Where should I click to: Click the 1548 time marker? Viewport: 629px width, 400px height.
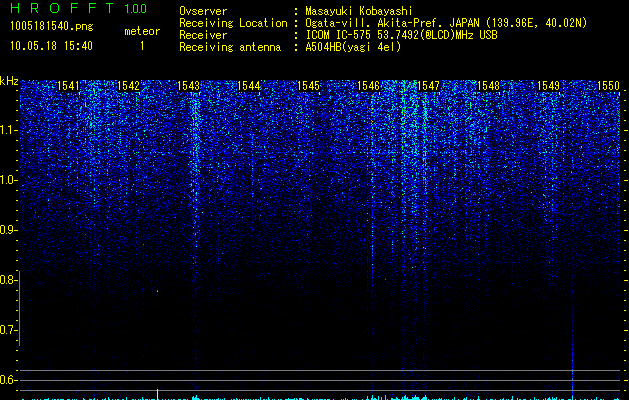coord(488,86)
